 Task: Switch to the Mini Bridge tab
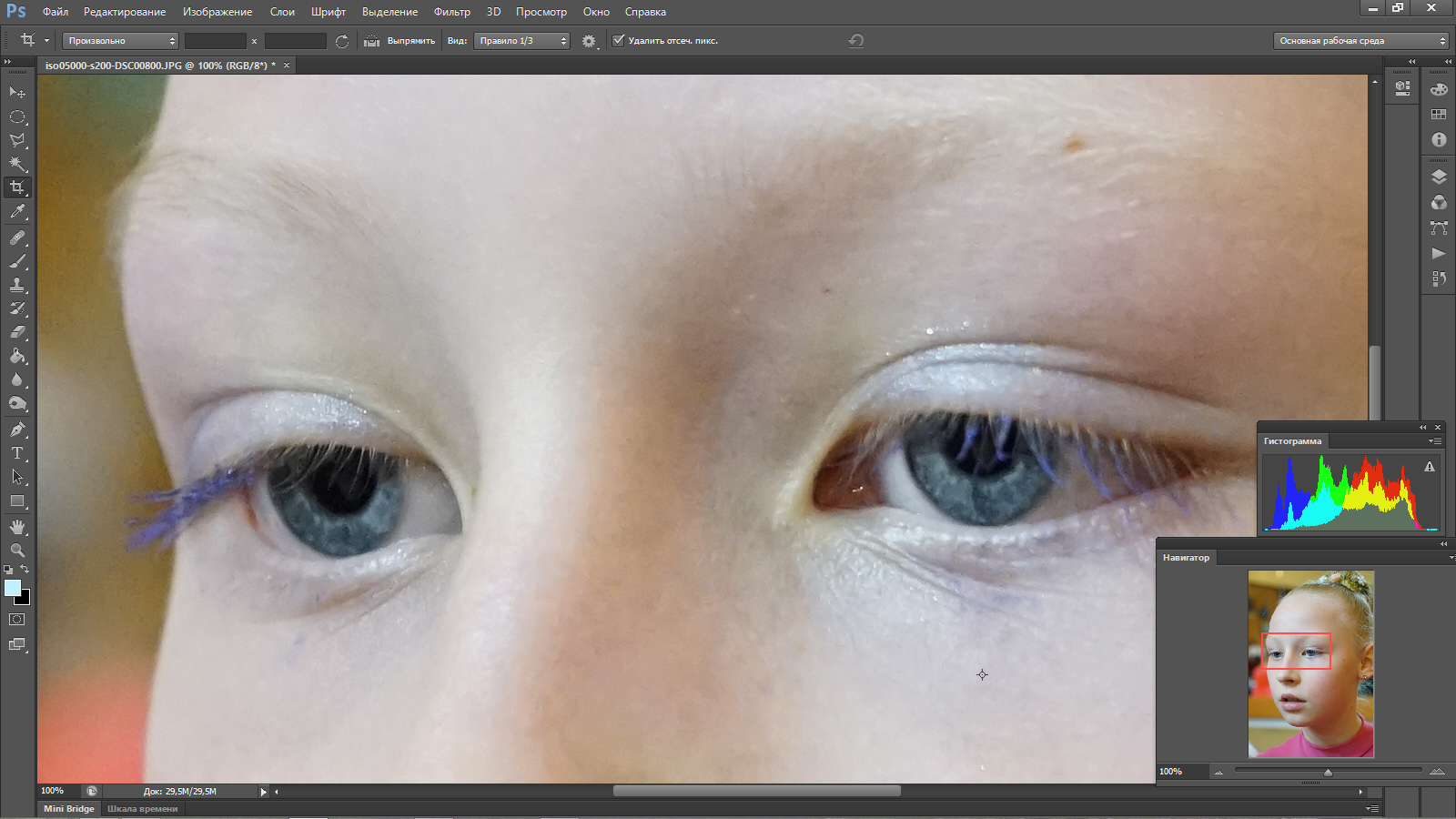69,808
